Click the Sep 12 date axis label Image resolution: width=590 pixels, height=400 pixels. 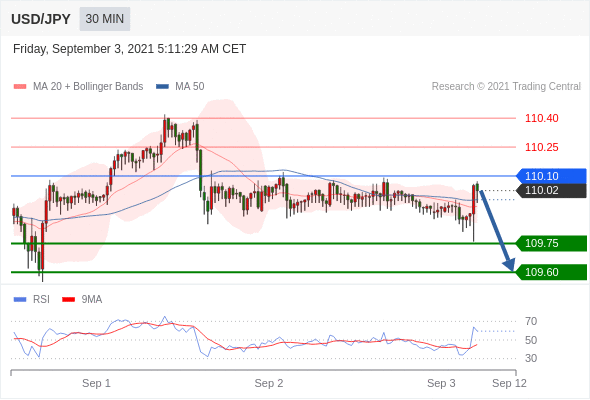click(x=509, y=383)
